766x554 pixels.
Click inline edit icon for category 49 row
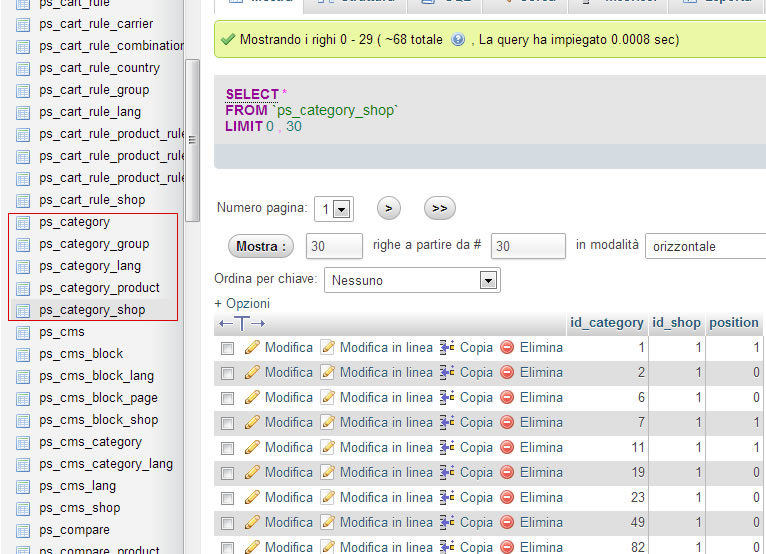[327, 522]
